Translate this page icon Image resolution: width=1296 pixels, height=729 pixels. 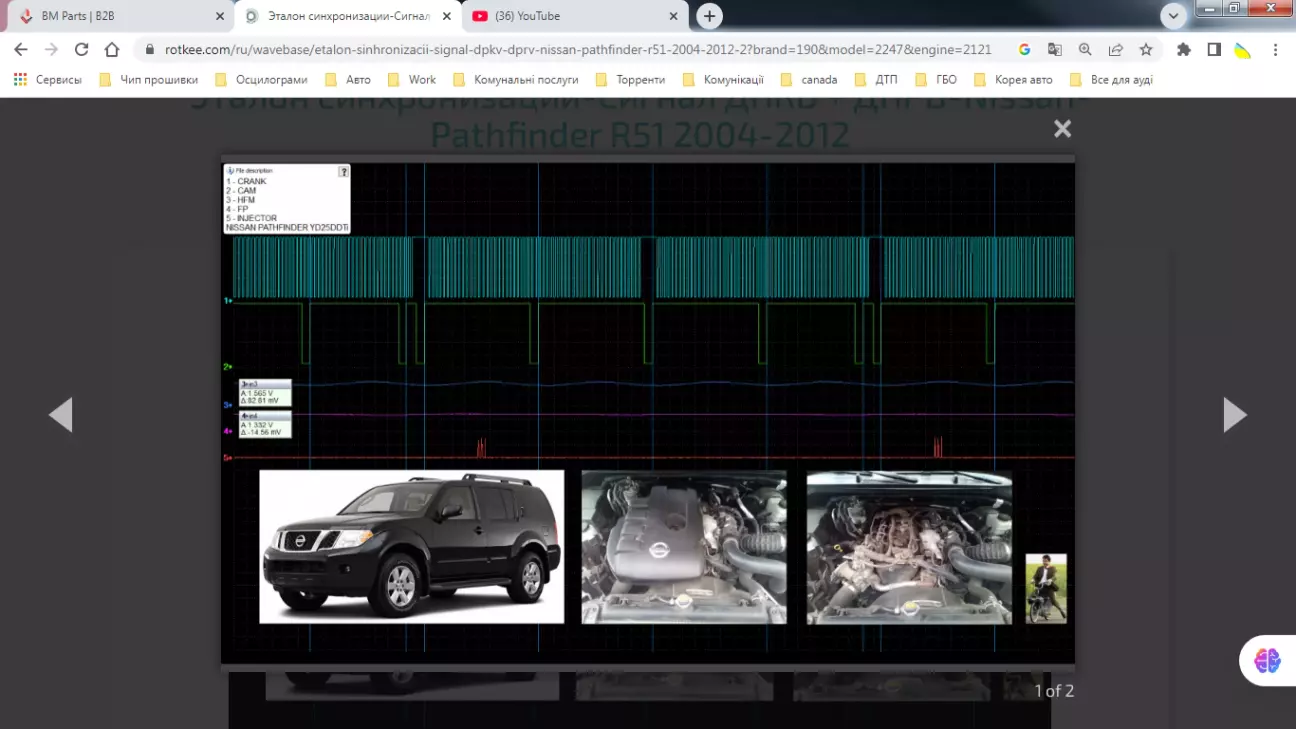pos(1055,49)
